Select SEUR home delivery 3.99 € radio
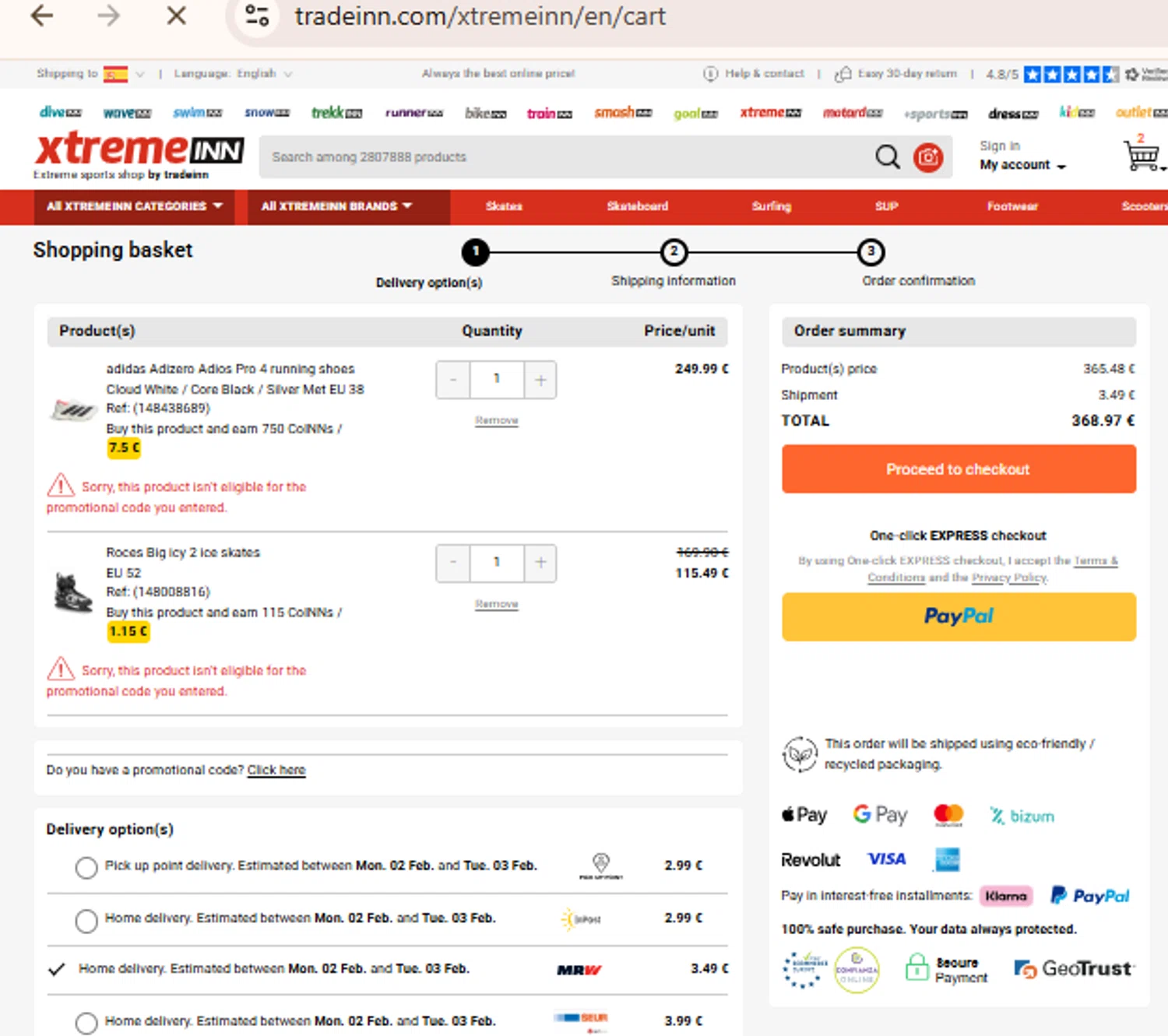Viewport: 1168px width, 1036px height. 86,1023
